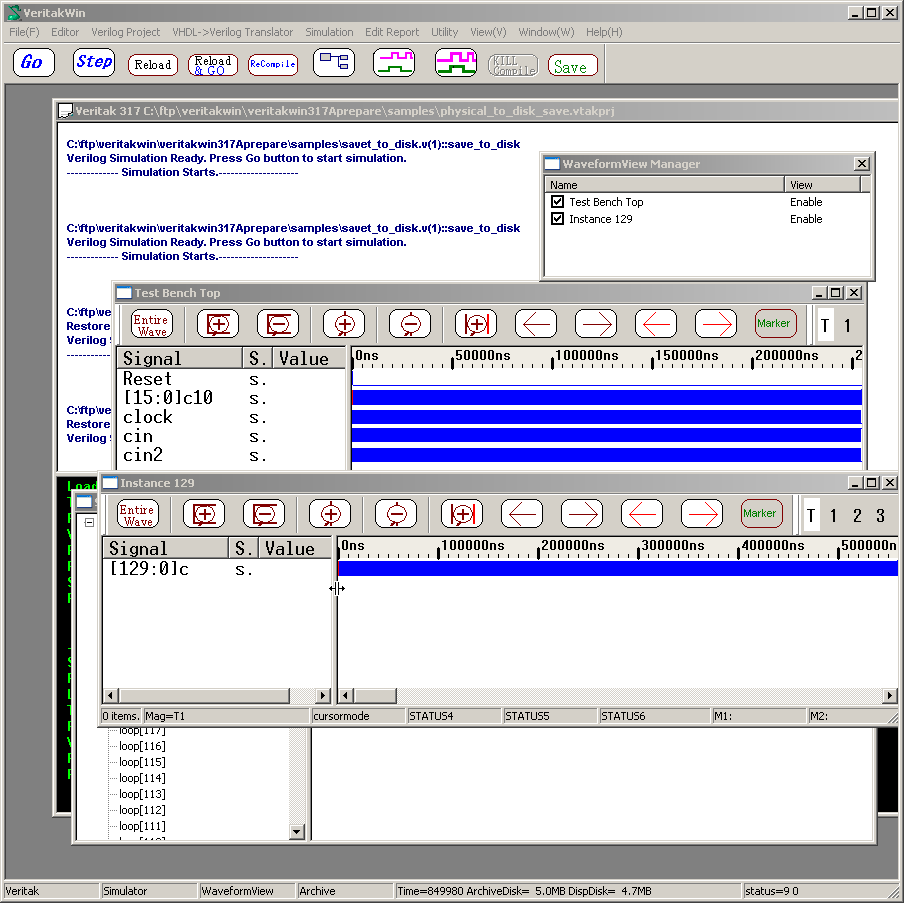Click zoom-between-markers icon in Instance 129
Image resolution: width=904 pixels, height=903 pixels.
click(x=462, y=514)
